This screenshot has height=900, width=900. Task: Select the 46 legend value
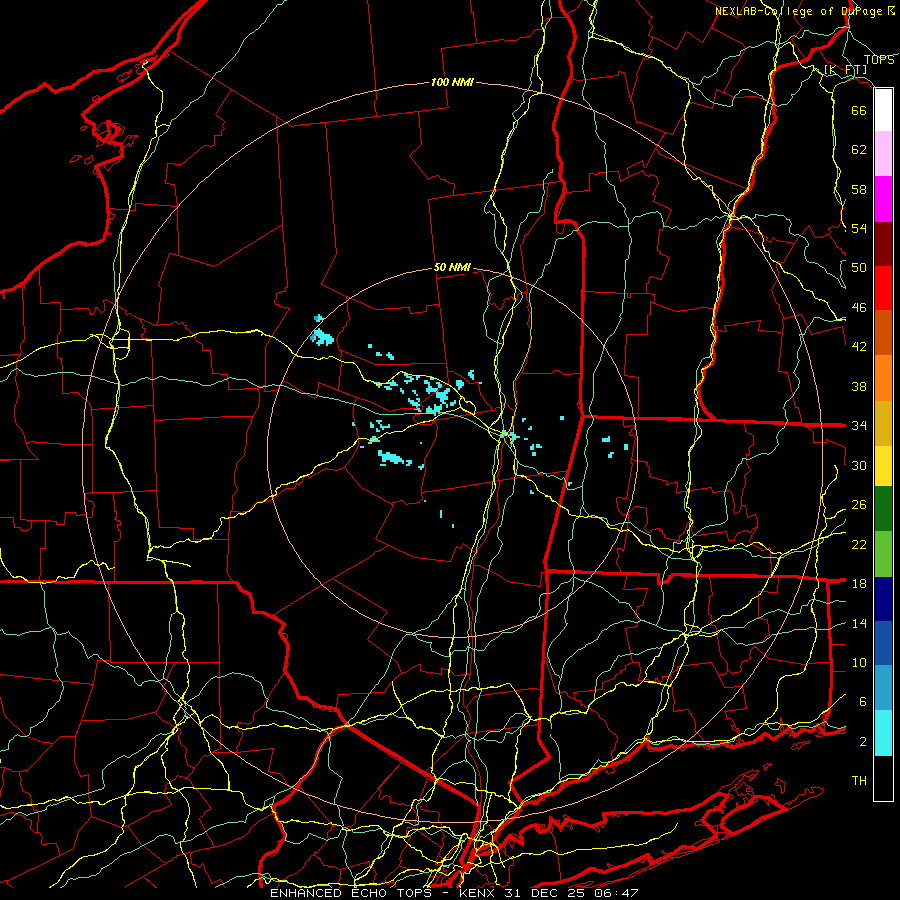click(859, 308)
